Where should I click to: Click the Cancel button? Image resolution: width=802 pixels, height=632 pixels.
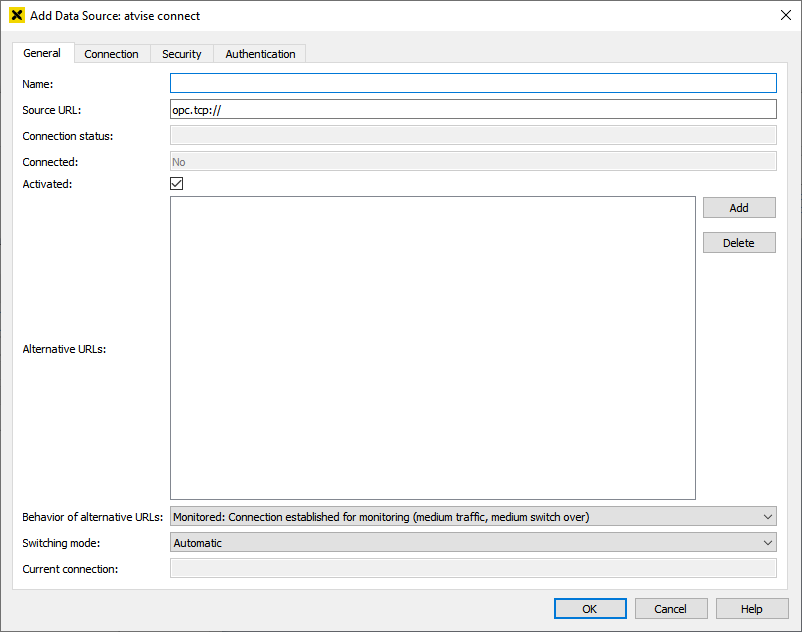point(670,609)
